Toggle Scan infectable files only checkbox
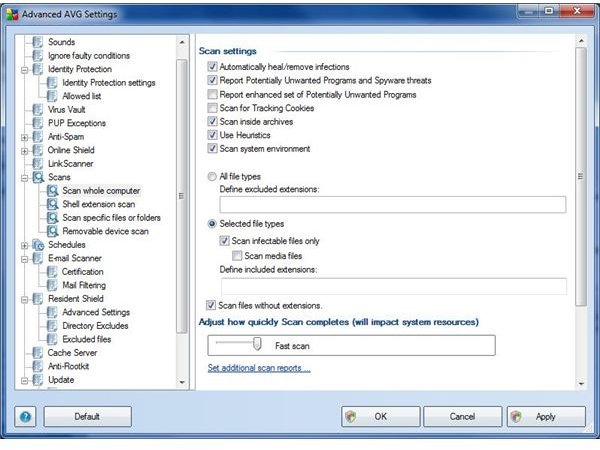Screen dimensions: 600x450 [x=224, y=241]
